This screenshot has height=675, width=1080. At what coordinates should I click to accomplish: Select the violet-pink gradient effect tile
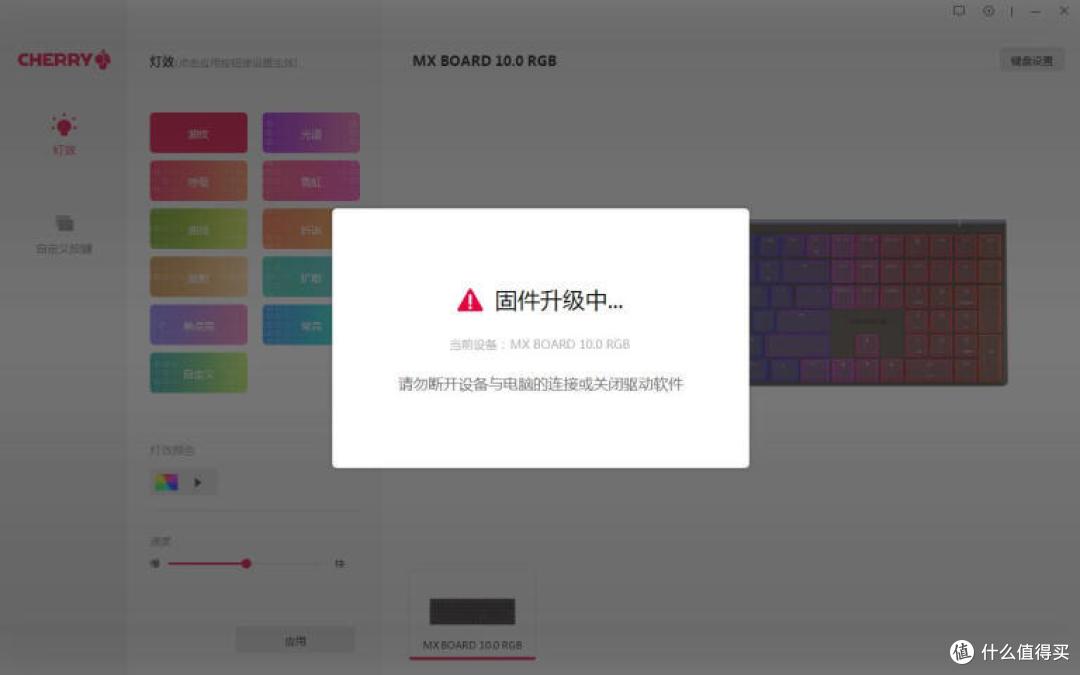click(198, 325)
